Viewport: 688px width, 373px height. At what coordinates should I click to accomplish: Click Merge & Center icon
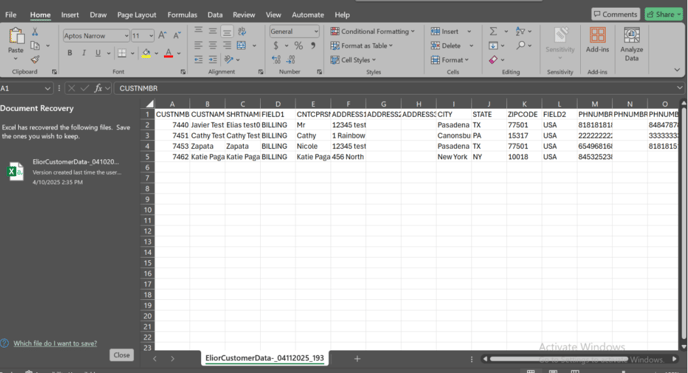242,45
